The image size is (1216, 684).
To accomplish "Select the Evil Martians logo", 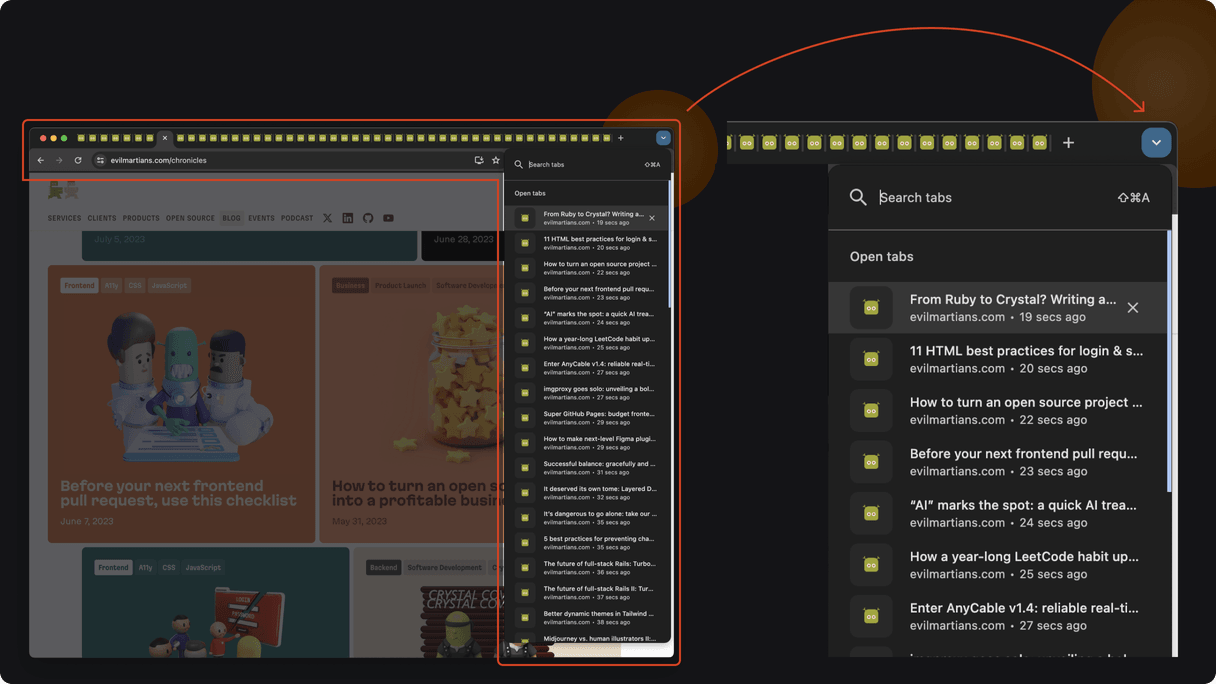I will (62, 190).
